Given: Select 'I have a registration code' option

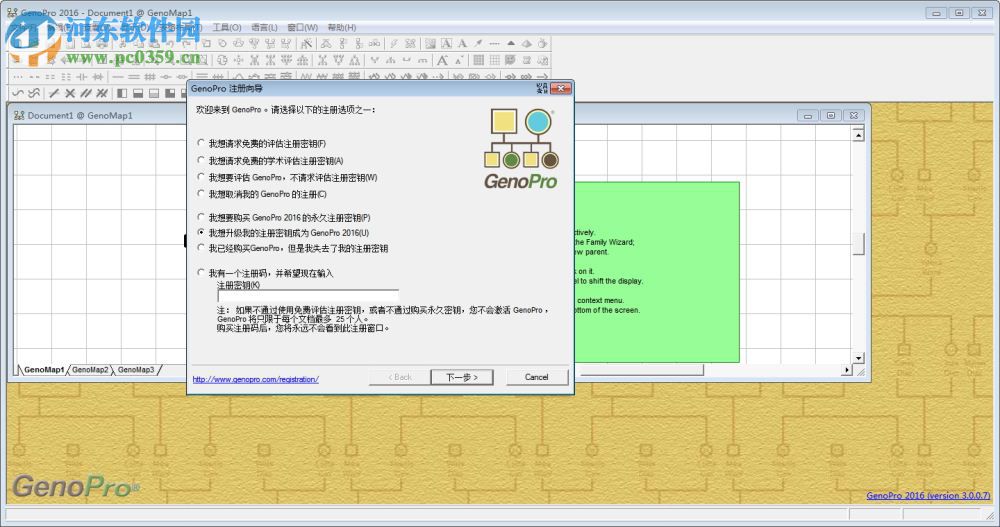Looking at the screenshot, I should [201, 273].
